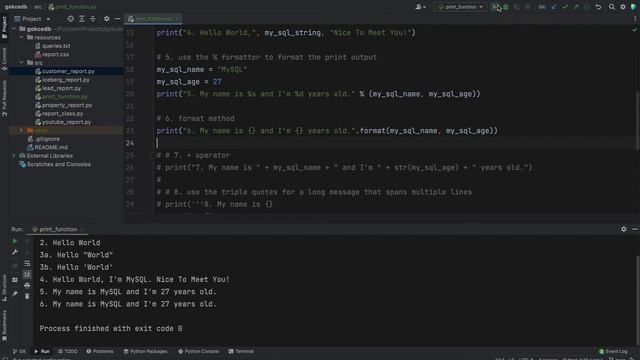
Task: Toggle Pull Requests sidebar button
Action: (4, 98)
